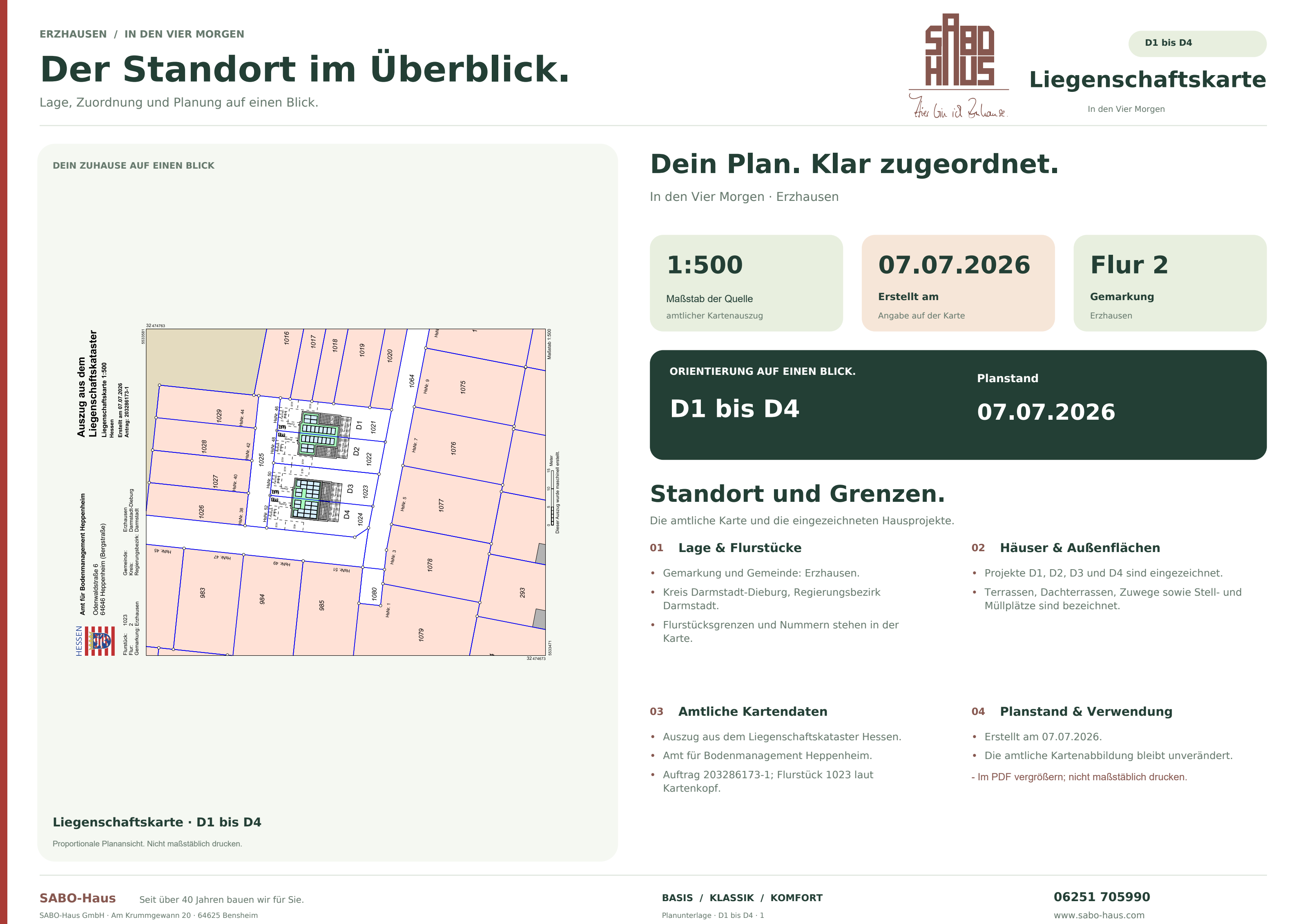Image resolution: width=1307 pixels, height=924 pixels.
Task: Click 'Die amtliche Kartenabbildung bleibt unverändert.' bullet
Action: (1108, 756)
